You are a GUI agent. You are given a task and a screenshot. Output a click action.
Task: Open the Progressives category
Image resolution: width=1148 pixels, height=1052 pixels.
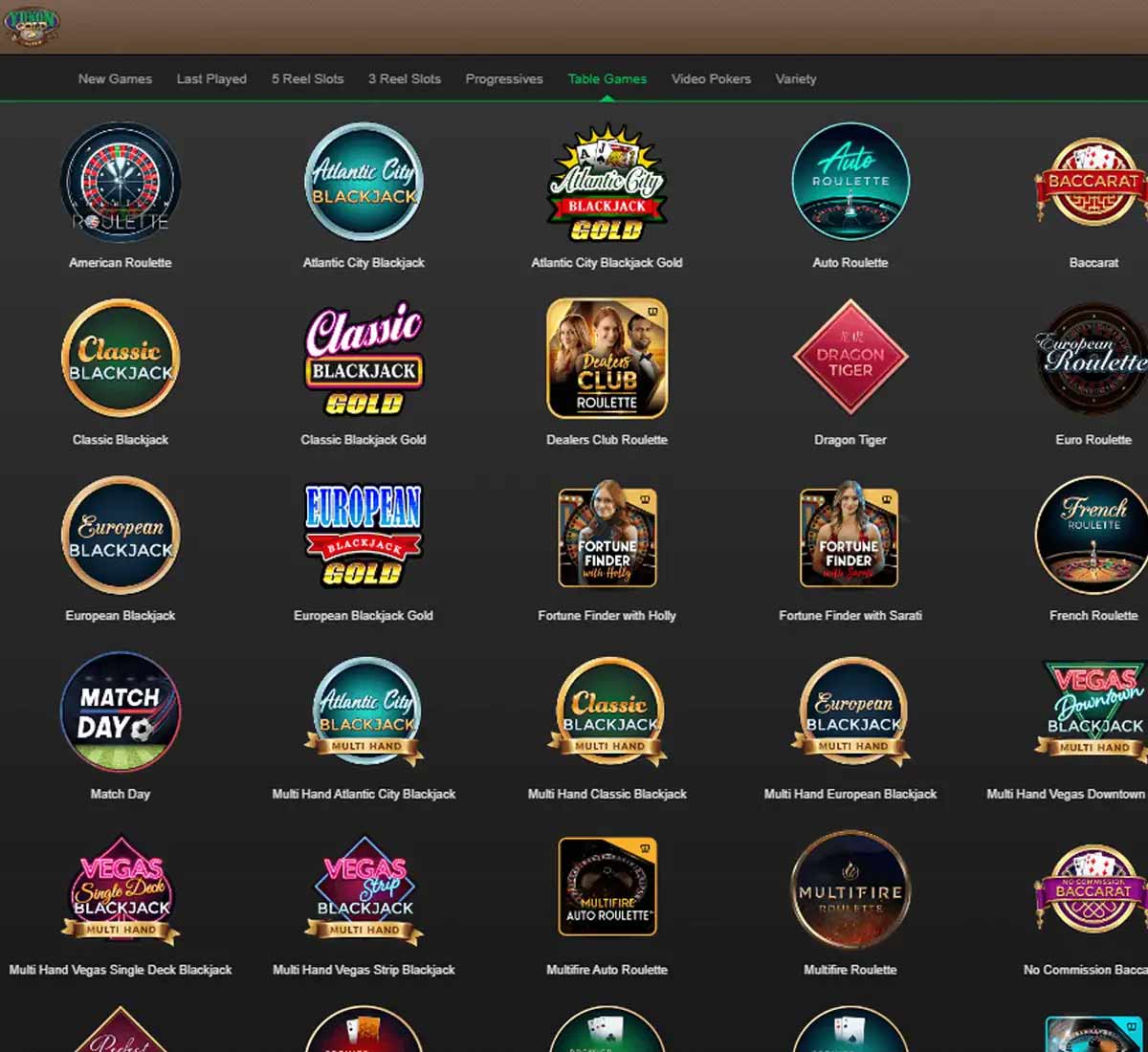tap(504, 78)
